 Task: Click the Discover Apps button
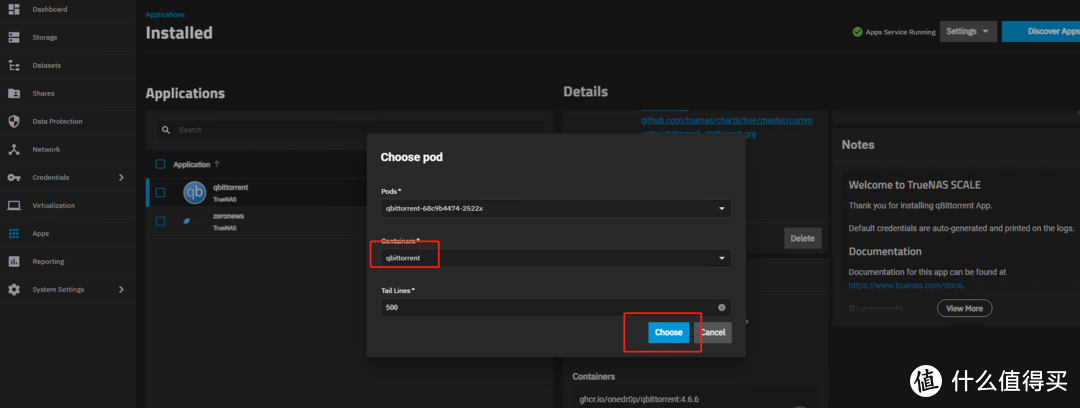pos(1041,32)
